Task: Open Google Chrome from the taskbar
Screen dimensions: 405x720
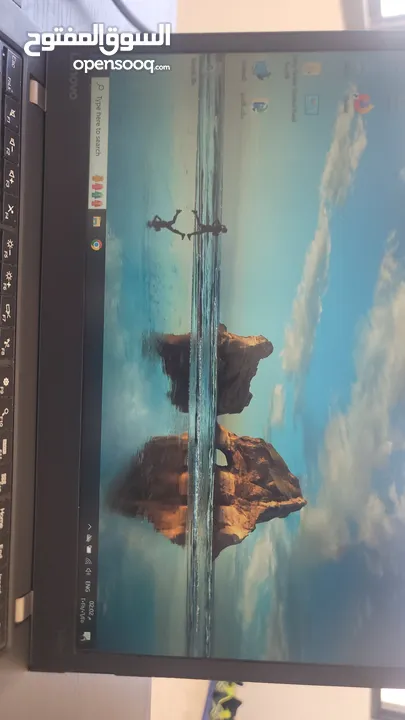Action: [96, 244]
